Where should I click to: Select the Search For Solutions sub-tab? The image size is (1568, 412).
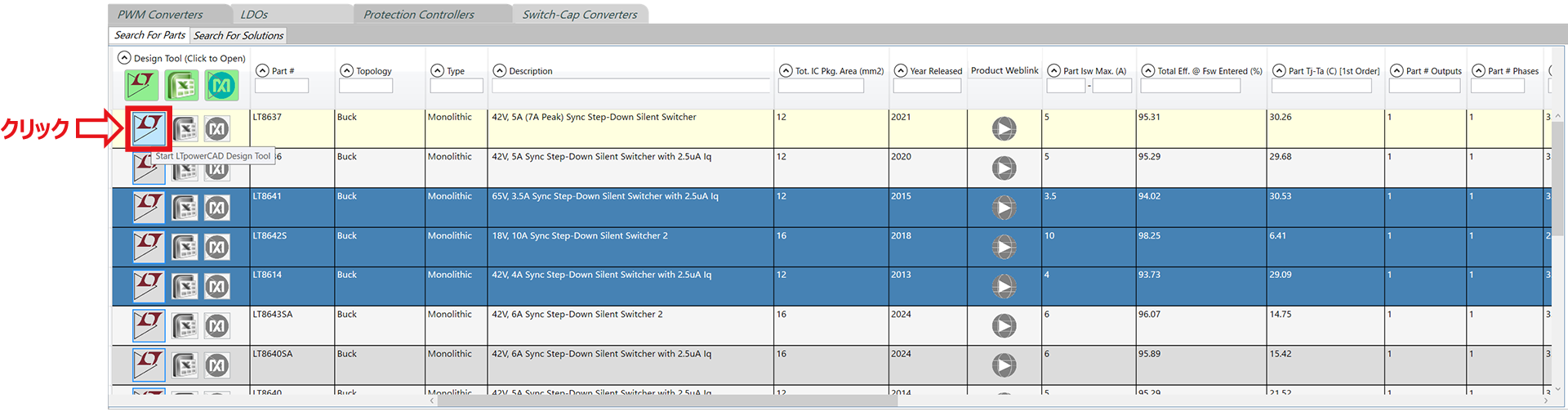coord(238,35)
